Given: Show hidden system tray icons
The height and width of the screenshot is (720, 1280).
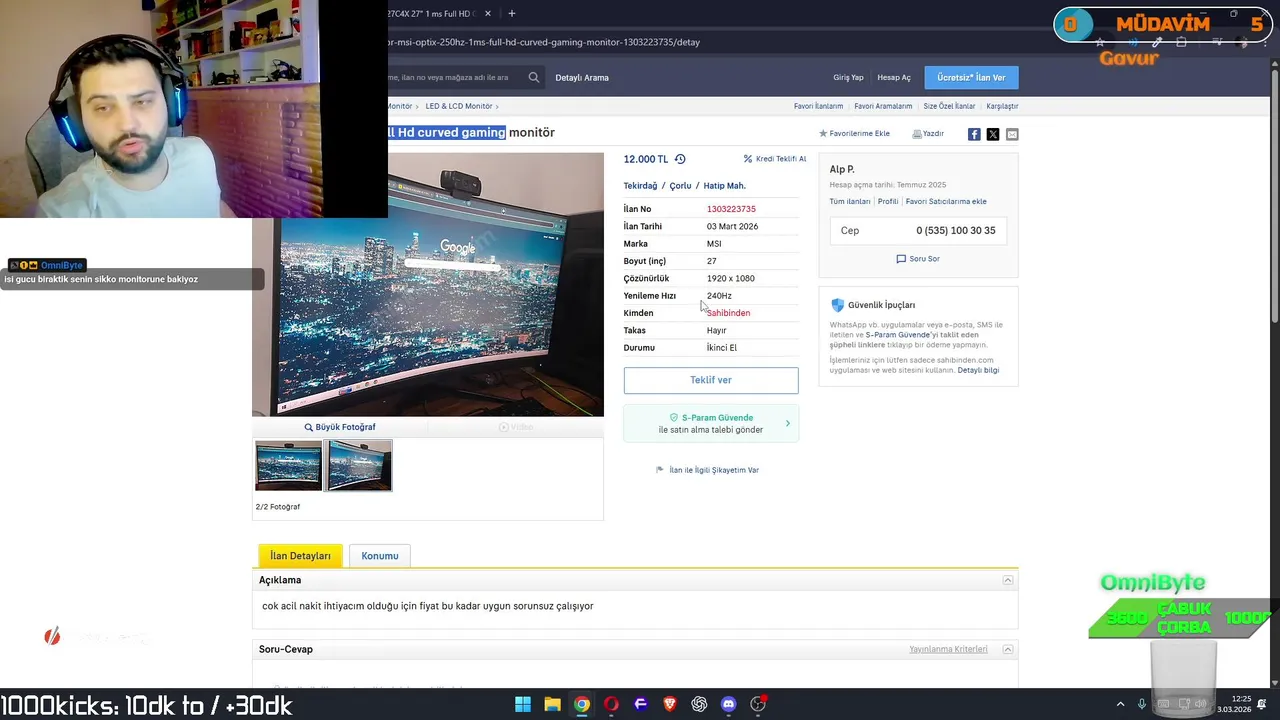Looking at the screenshot, I should click(1120, 704).
